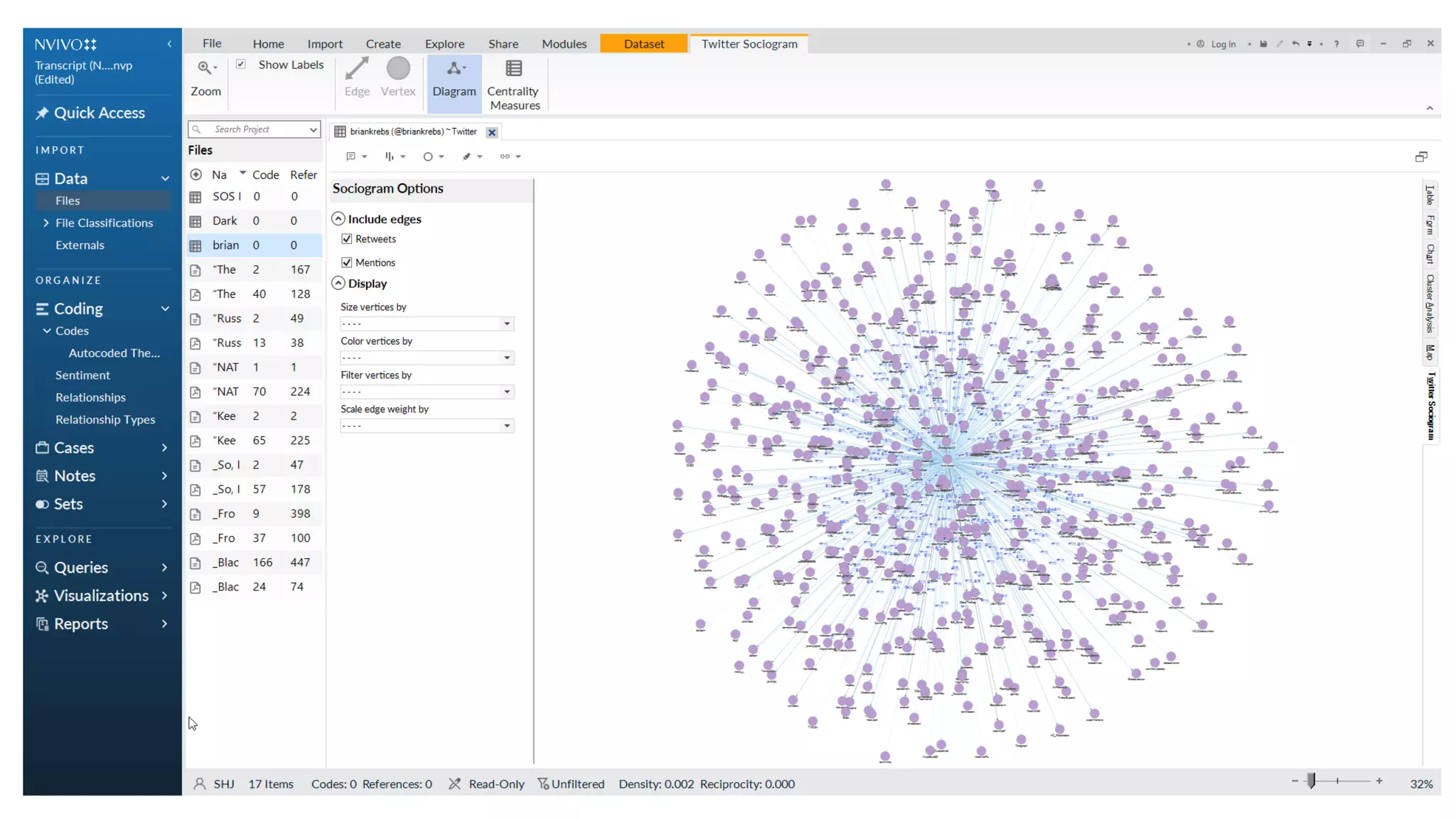1456x819 pixels.
Task: Toggle the Show Labels checkbox
Action: tap(241, 64)
